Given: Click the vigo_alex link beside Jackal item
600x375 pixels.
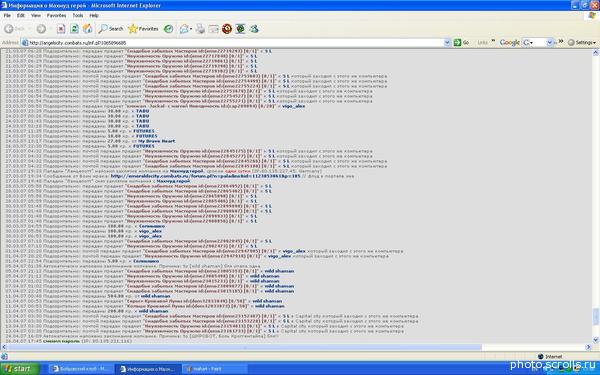Looking at the screenshot, I should coord(293,106).
